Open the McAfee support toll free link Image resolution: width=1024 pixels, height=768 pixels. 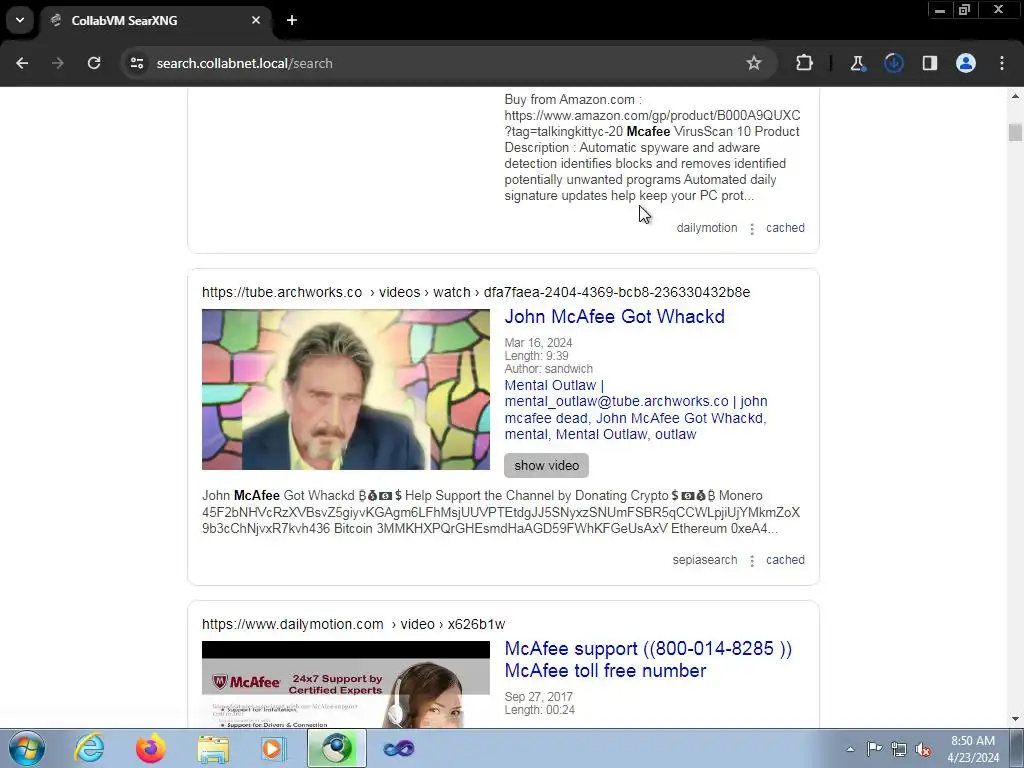[648, 660]
